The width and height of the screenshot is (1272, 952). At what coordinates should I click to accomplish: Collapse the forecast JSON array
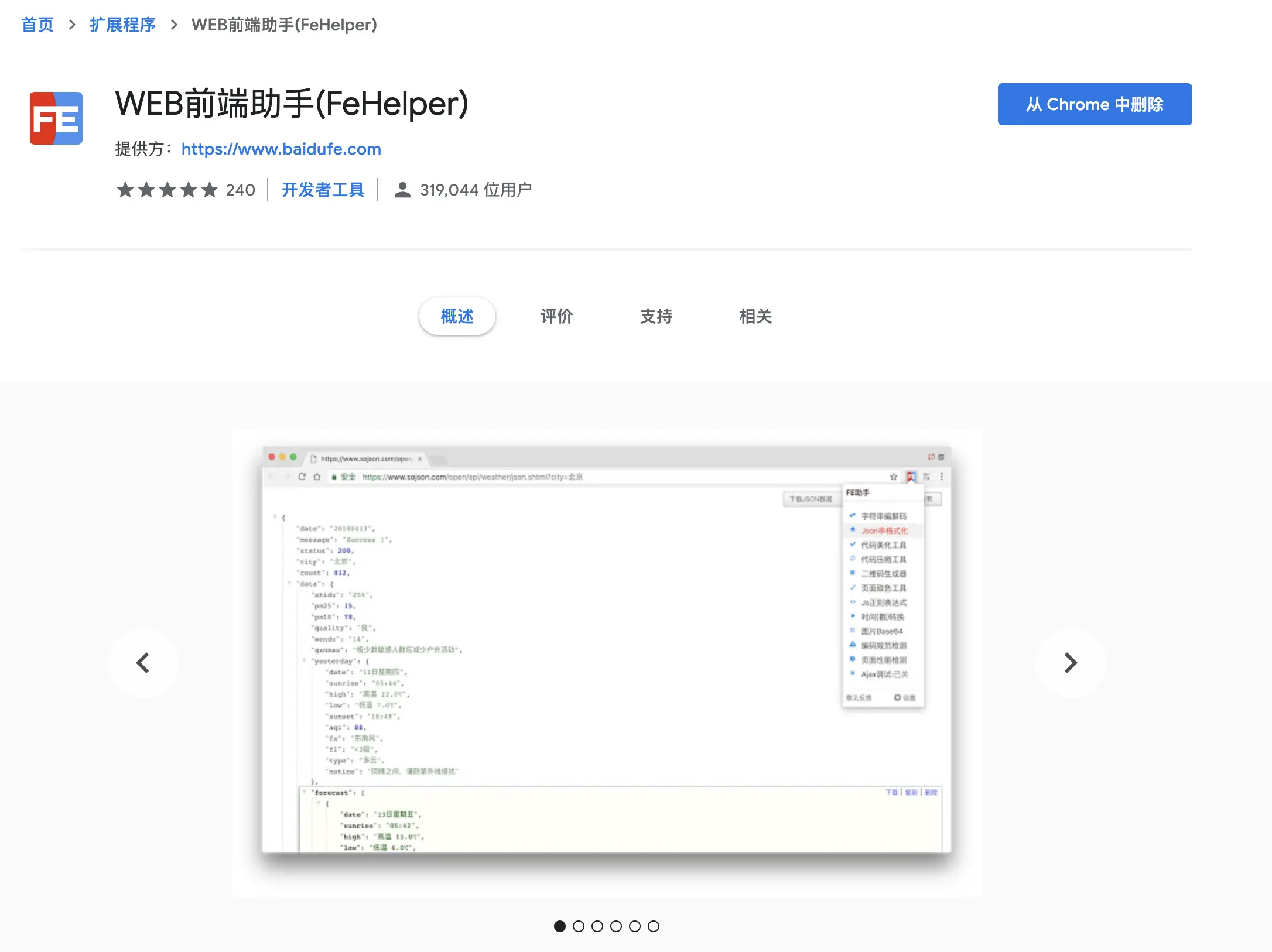305,792
